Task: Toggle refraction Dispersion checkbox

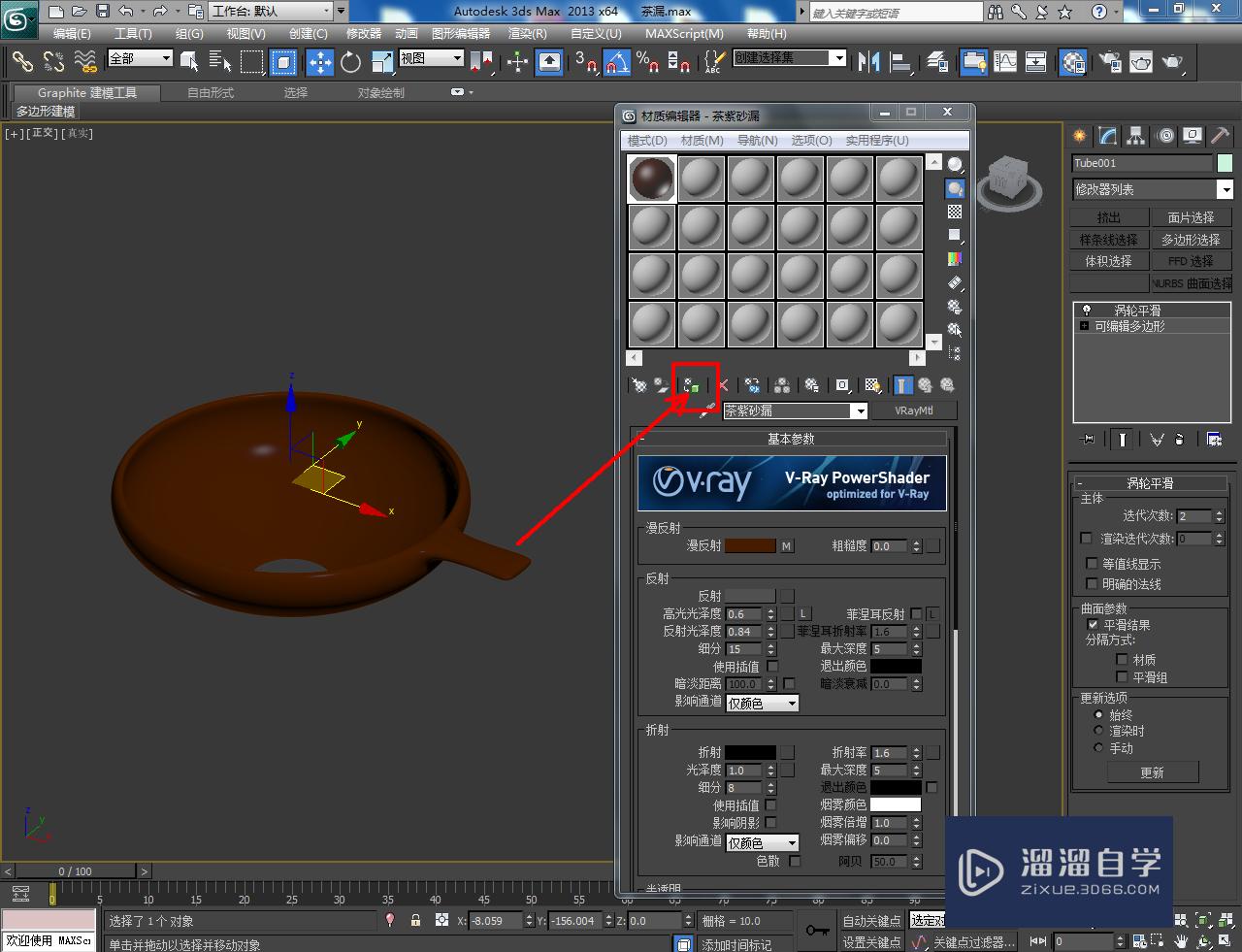Action: tap(795, 861)
